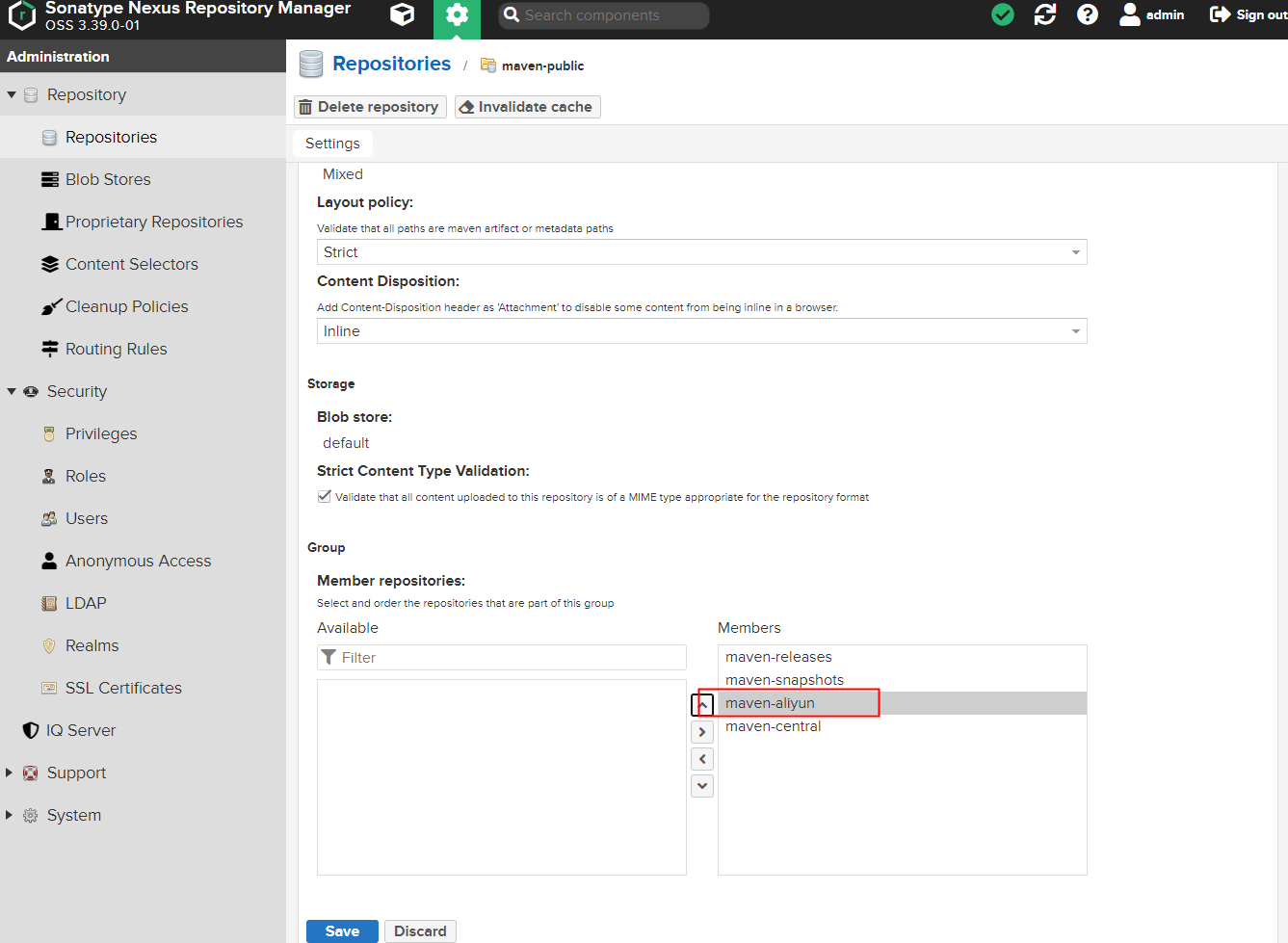Open Cleanup Policies in sidebar

(143, 306)
